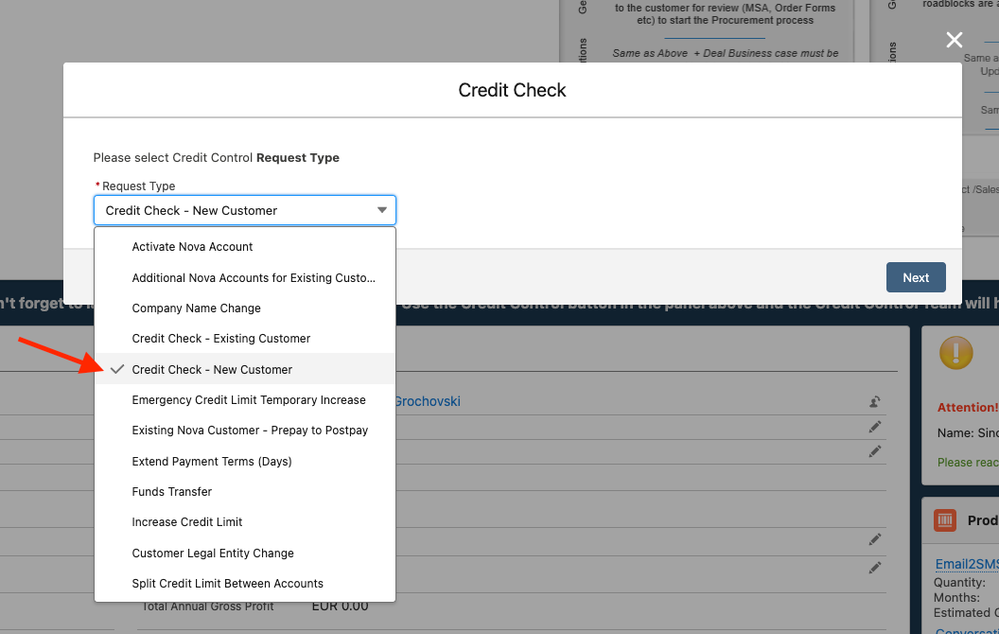Image resolution: width=999 pixels, height=634 pixels.
Task: Select Existing Nova Customer - Prepay to Postpay
Action: [x=245, y=431]
